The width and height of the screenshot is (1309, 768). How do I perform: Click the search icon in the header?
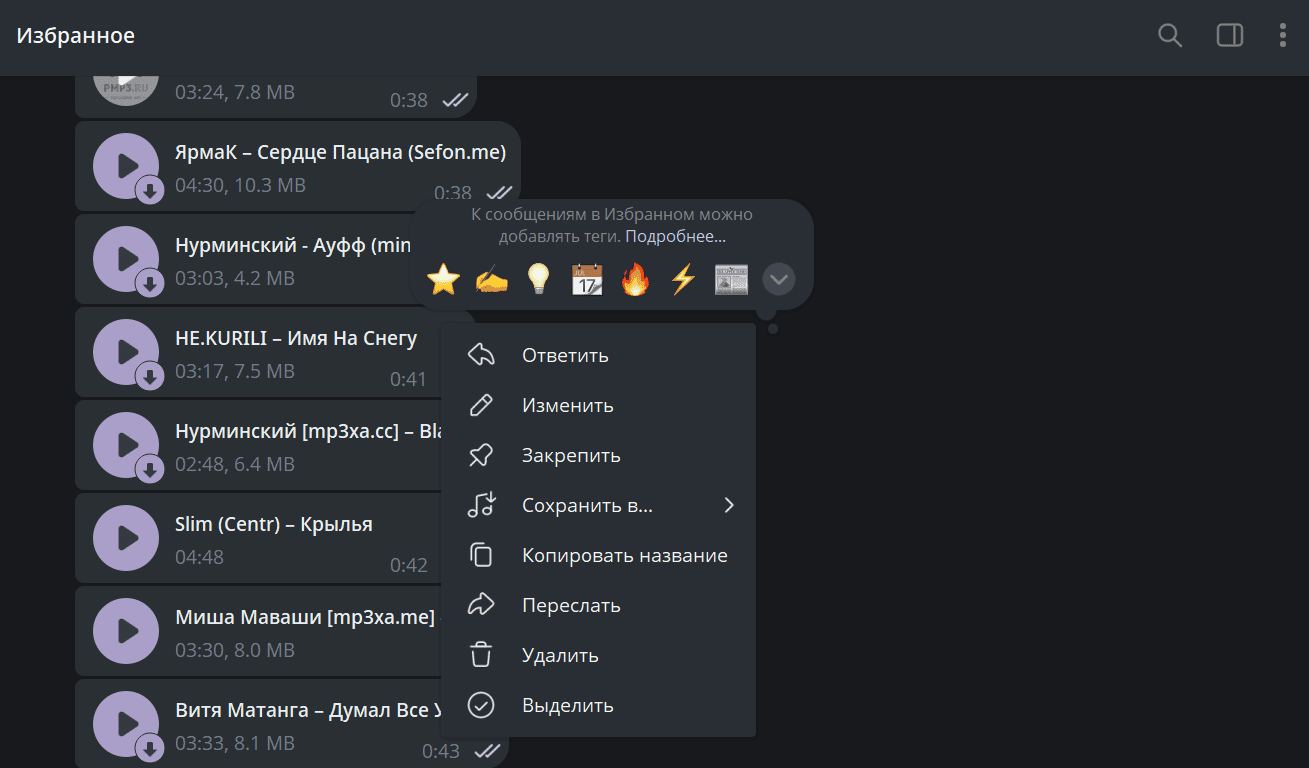coord(1169,36)
